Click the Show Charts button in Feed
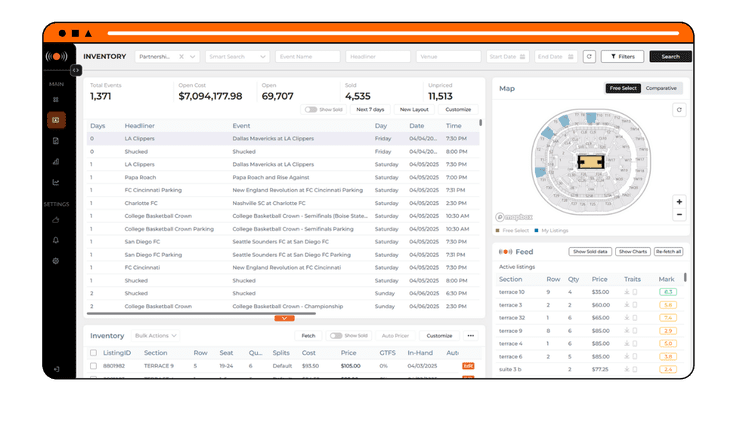The height and width of the screenshot is (422, 750). pyautogui.click(x=633, y=252)
